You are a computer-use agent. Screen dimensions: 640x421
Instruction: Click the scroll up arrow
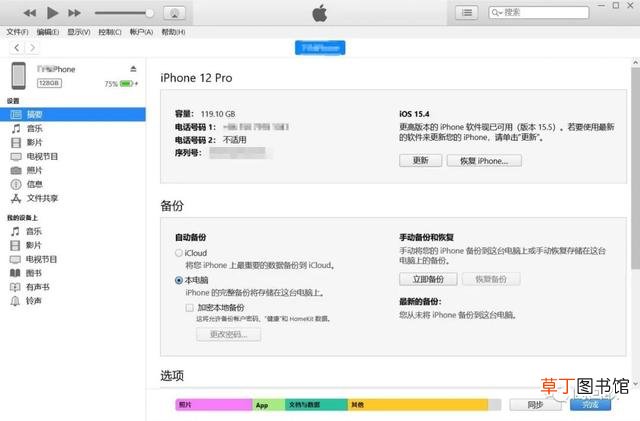pyautogui.click(x=636, y=62)
